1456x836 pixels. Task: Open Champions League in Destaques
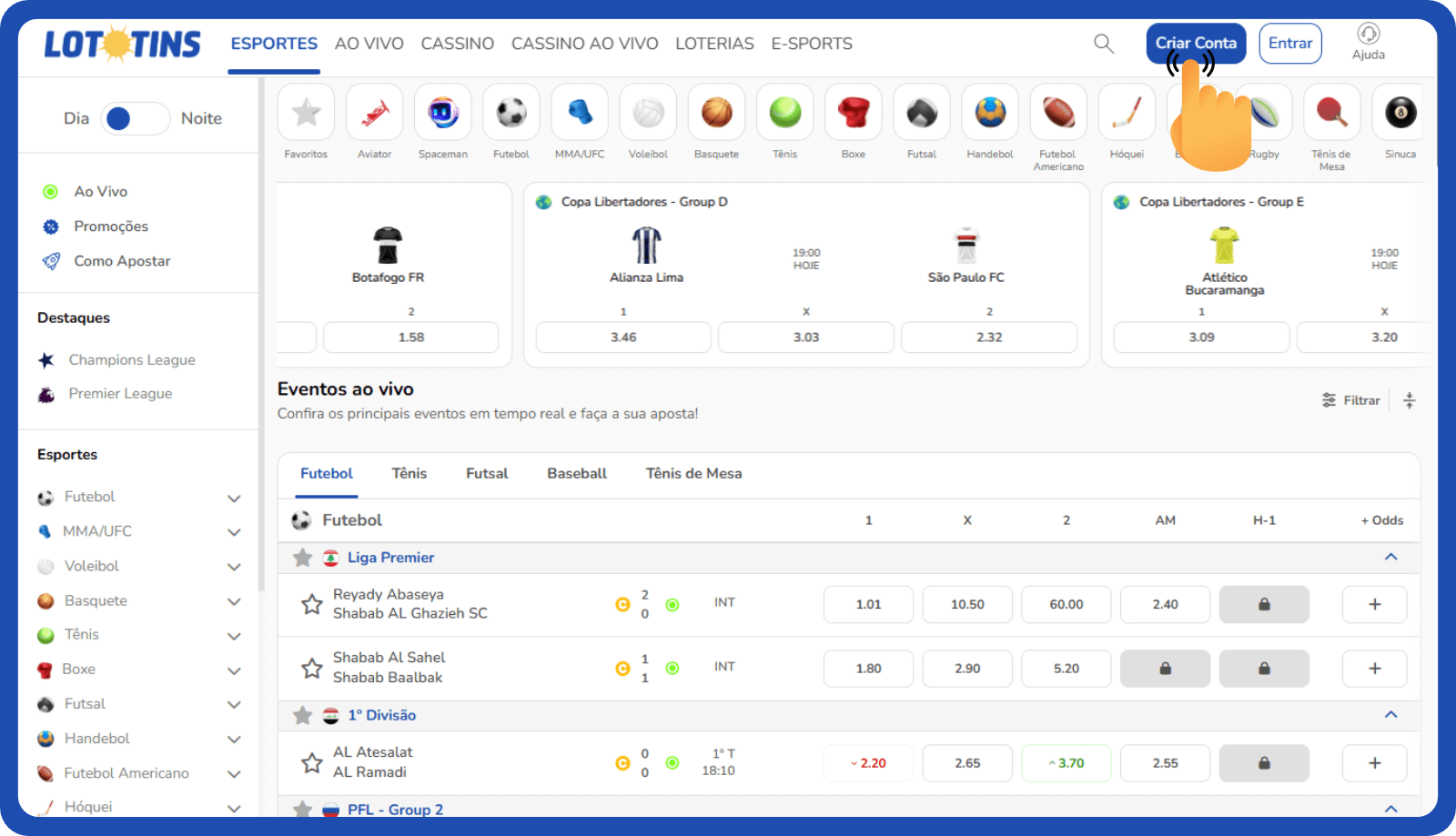(132, 360)
